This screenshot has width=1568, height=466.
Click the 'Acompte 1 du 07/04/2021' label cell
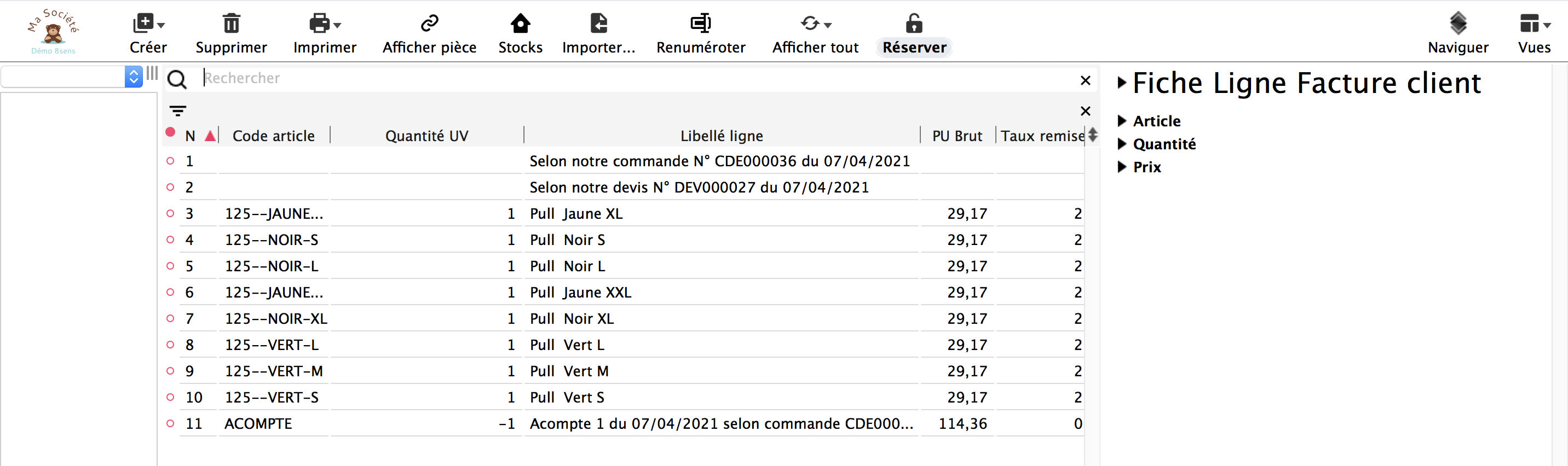(x=721, y=423)
